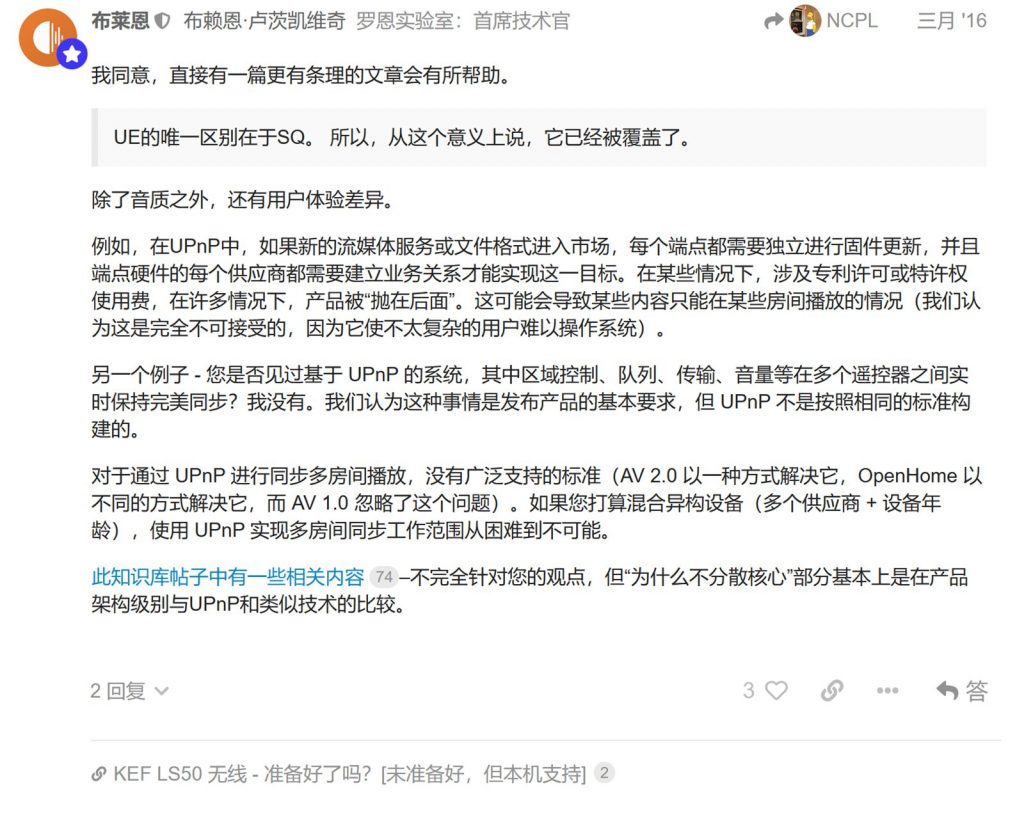Click the NCPL reply-to name

[852, 21]
